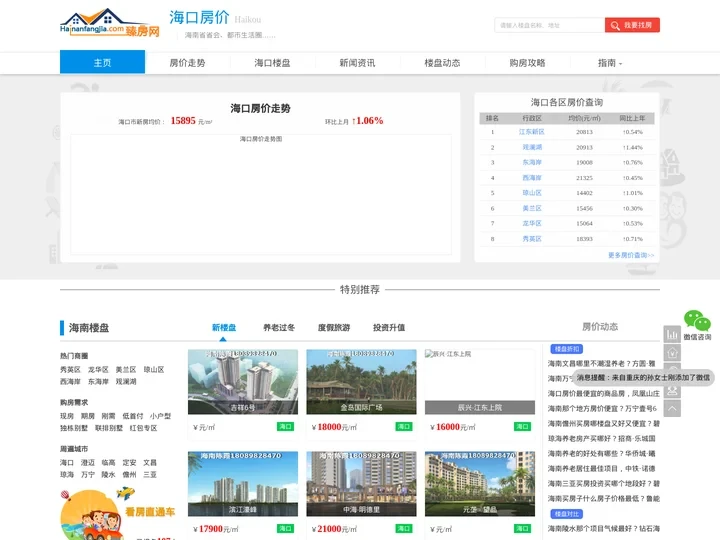Open 美兰区 in the price ranking table
Screen dimensions: 720x540
coord(532,208)
